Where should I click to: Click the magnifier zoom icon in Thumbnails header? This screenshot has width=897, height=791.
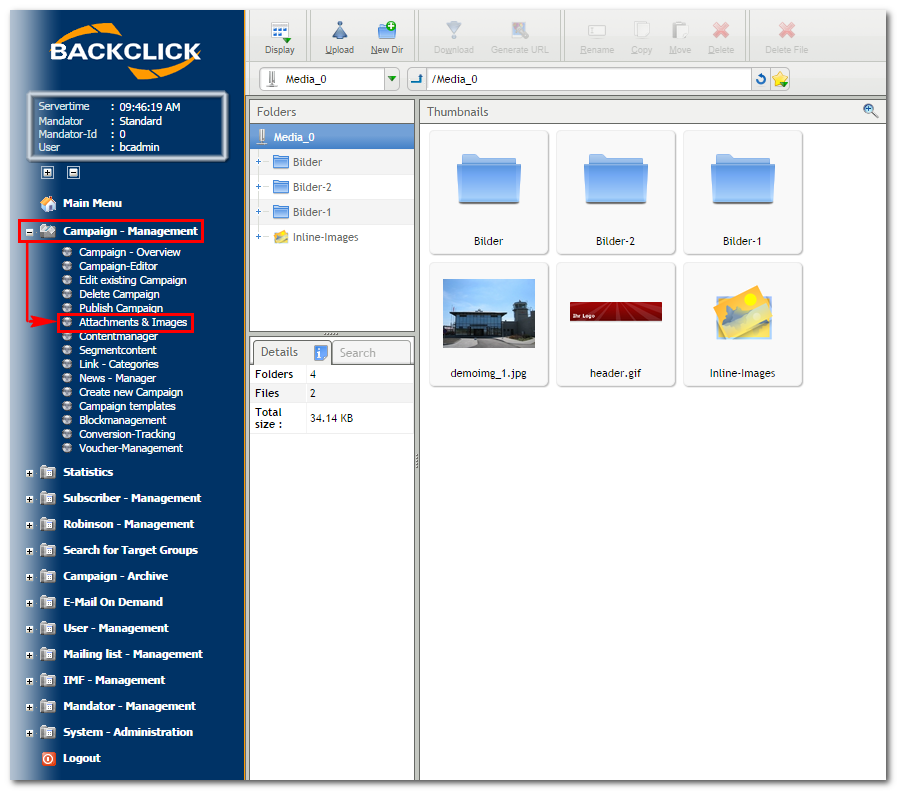click(x=870, y=111)
